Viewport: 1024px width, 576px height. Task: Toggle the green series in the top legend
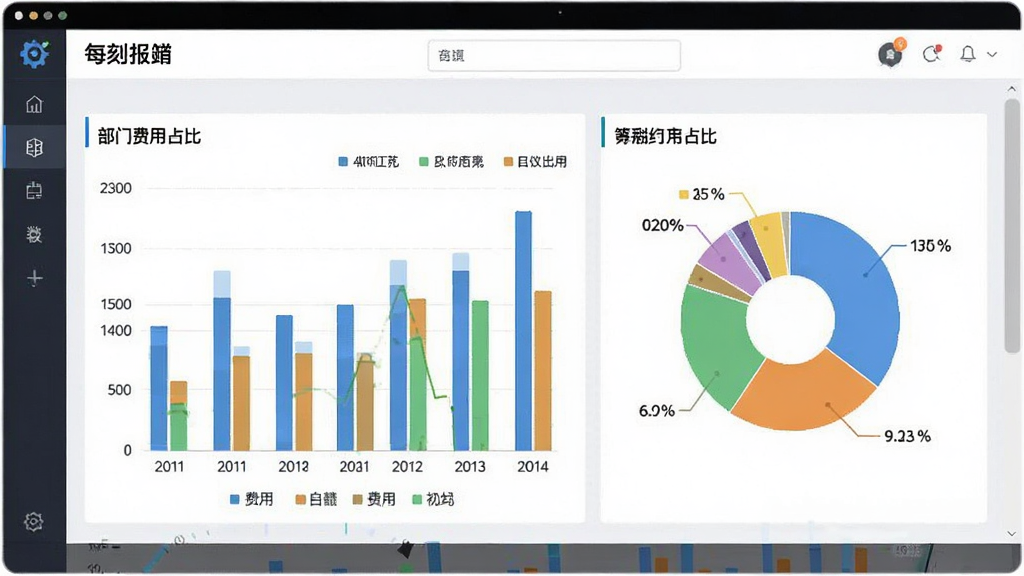[x=451, y=161]
